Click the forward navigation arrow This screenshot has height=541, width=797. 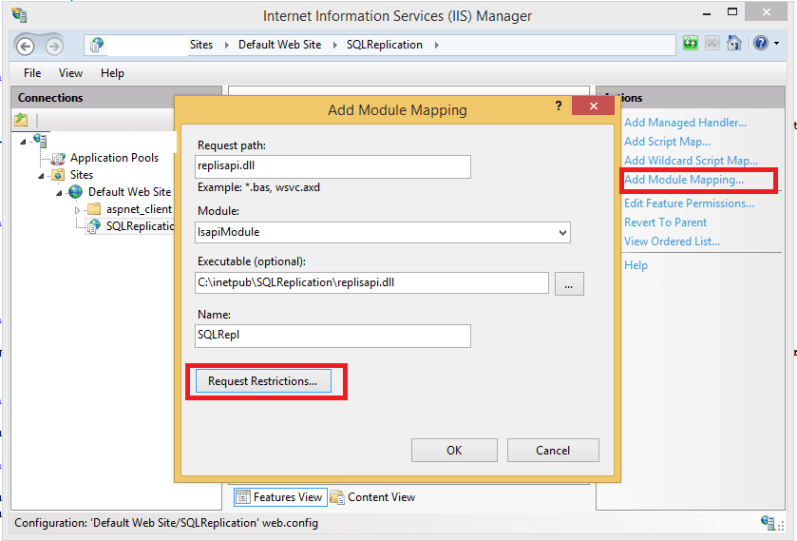pos(52,45)
